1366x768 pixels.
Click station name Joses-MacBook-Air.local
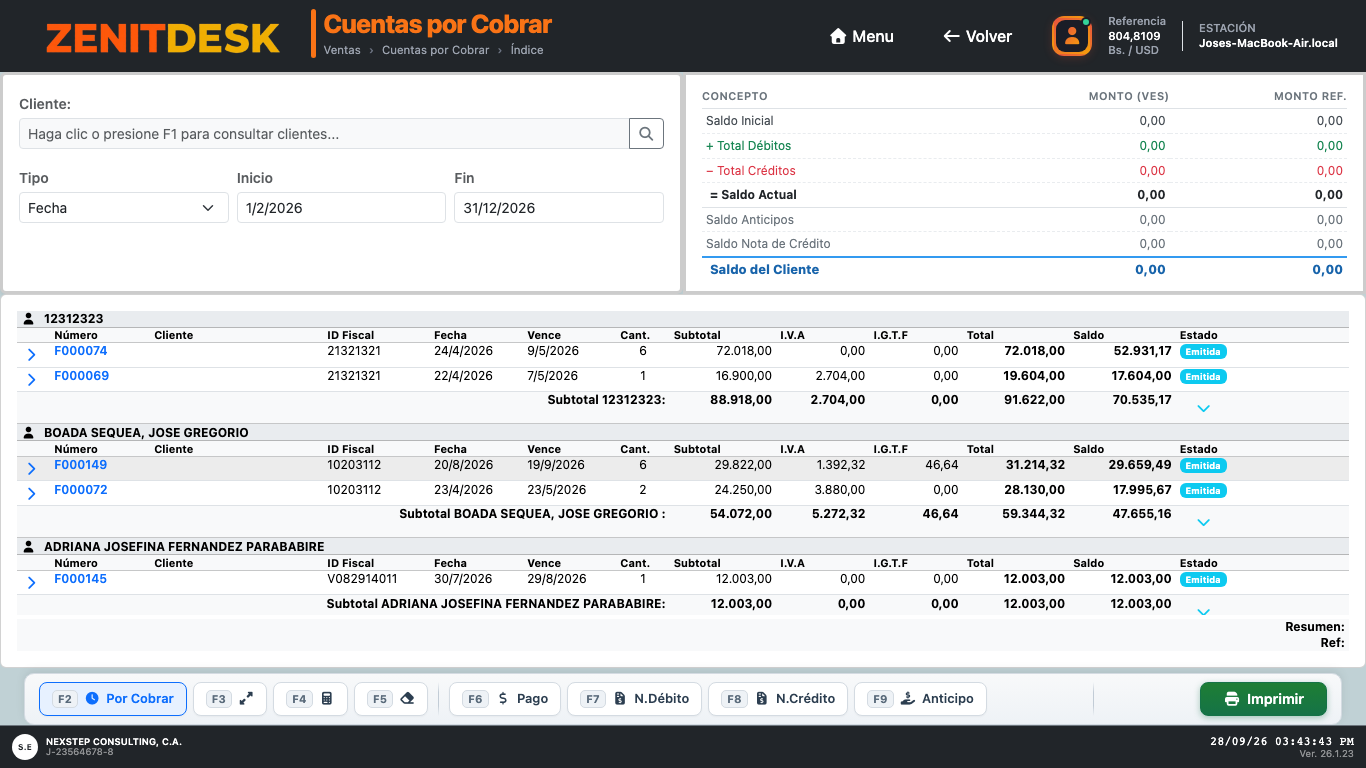coord(1268,44)
